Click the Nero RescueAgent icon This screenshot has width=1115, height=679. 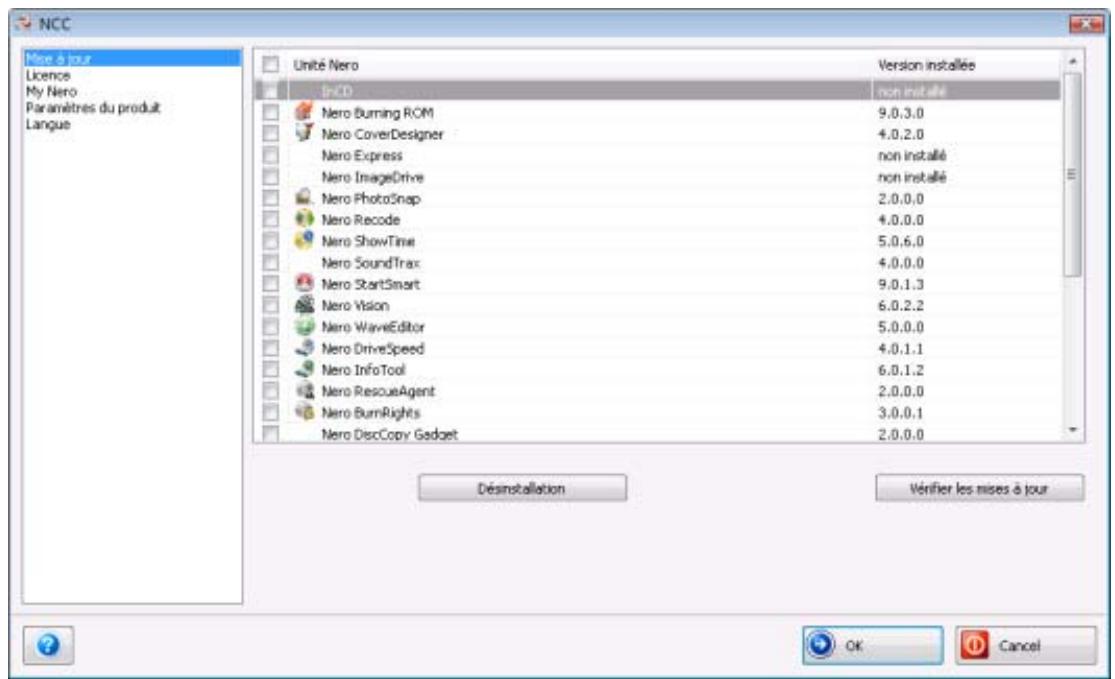[304, 390]
